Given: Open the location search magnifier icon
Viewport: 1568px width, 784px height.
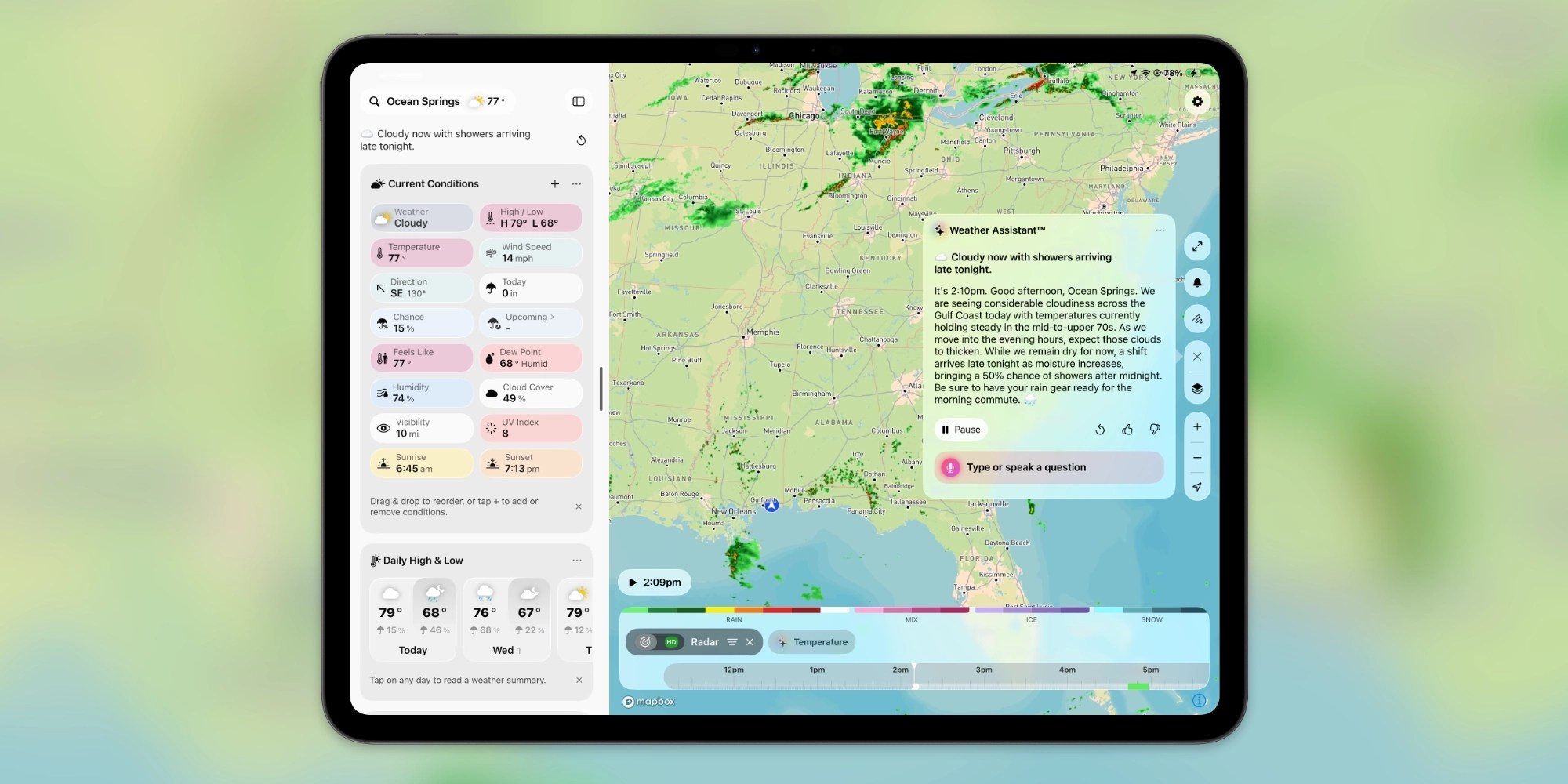Looking at the screenshot, I should 375,101.
